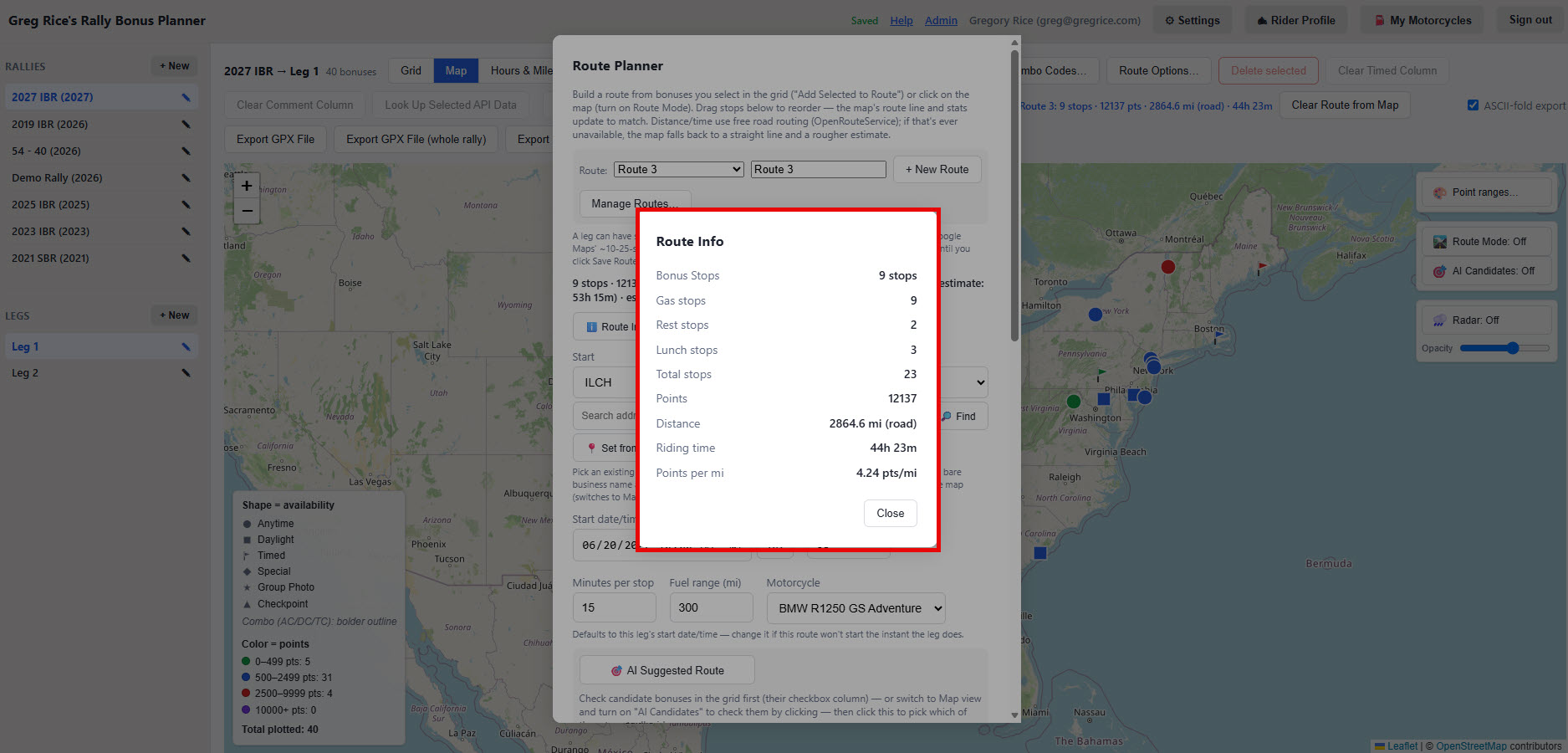Image resolution: width=1568 pixels, height=753 pixels.
Task: Click the pencil icon beside Demo Rally (2026)
Action: [x=186, y=177]
